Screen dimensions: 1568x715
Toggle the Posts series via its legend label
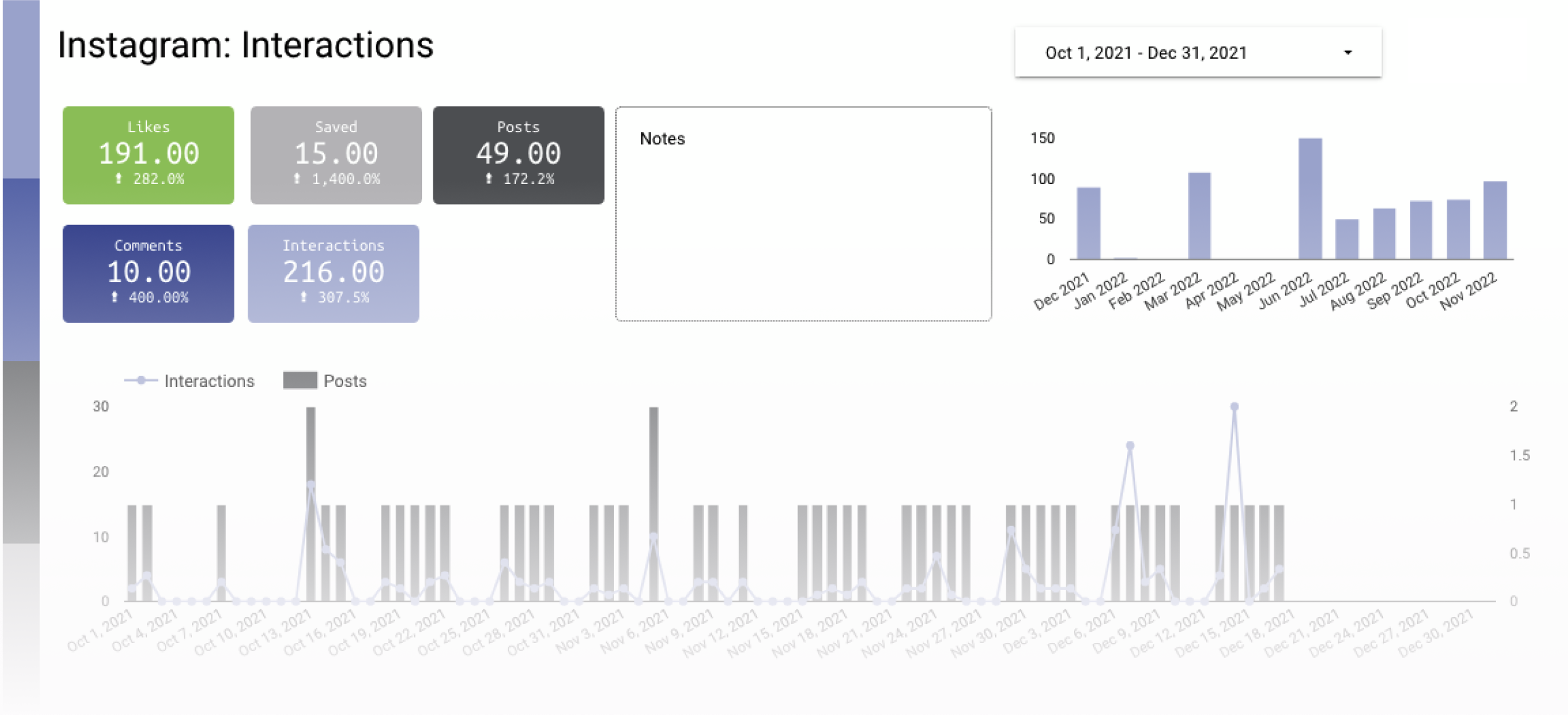(345, 381)
